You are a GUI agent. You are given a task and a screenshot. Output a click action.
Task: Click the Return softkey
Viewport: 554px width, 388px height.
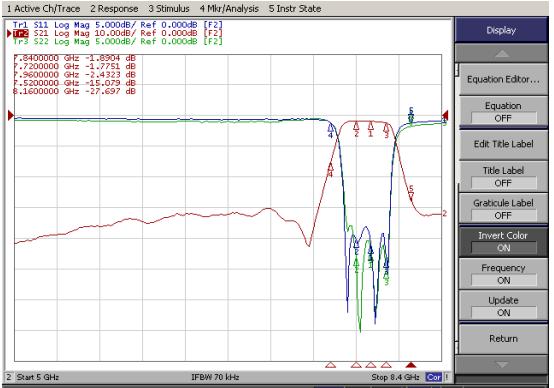tap(503, 339)
